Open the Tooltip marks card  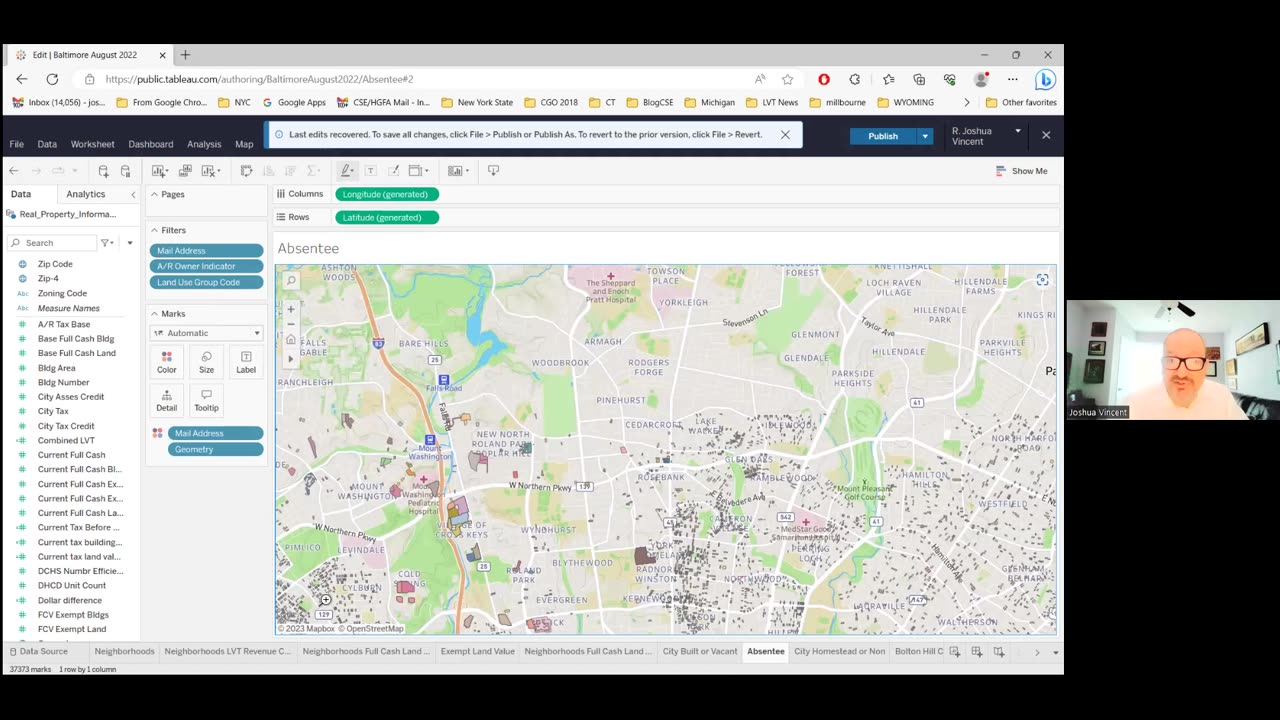click(x=206, y=400)
